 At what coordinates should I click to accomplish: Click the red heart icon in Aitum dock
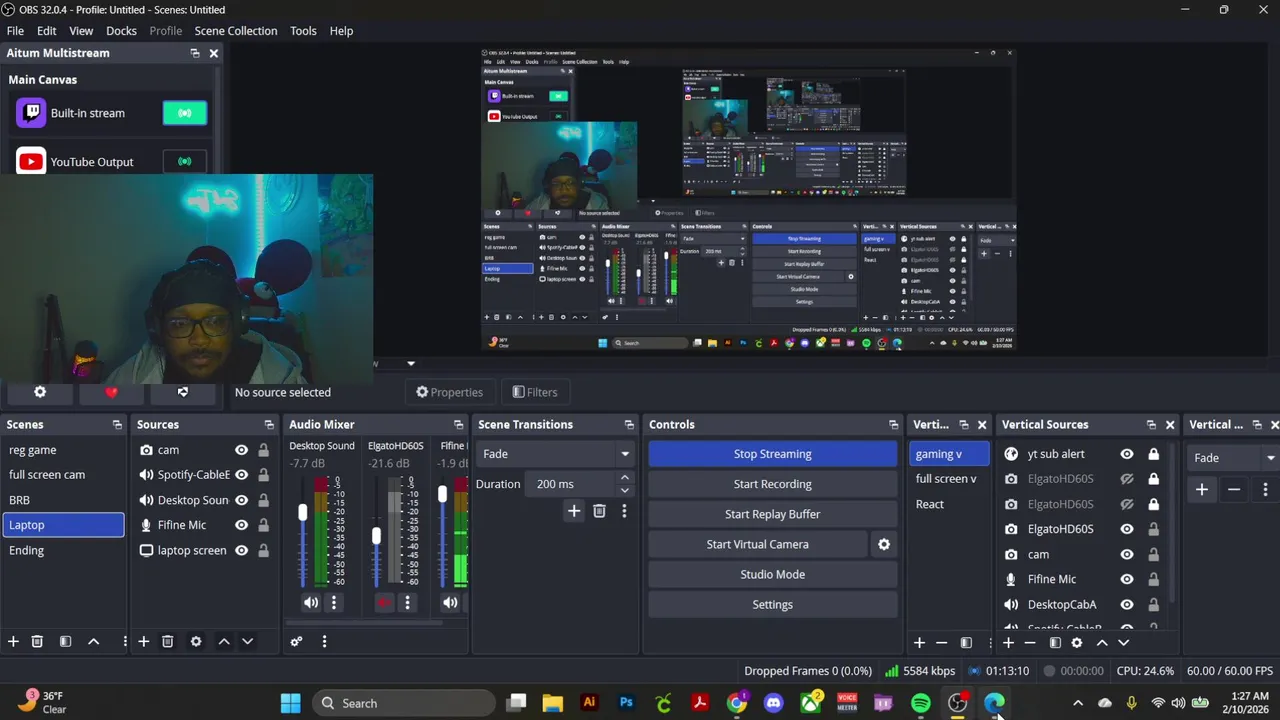click(111, 392)
